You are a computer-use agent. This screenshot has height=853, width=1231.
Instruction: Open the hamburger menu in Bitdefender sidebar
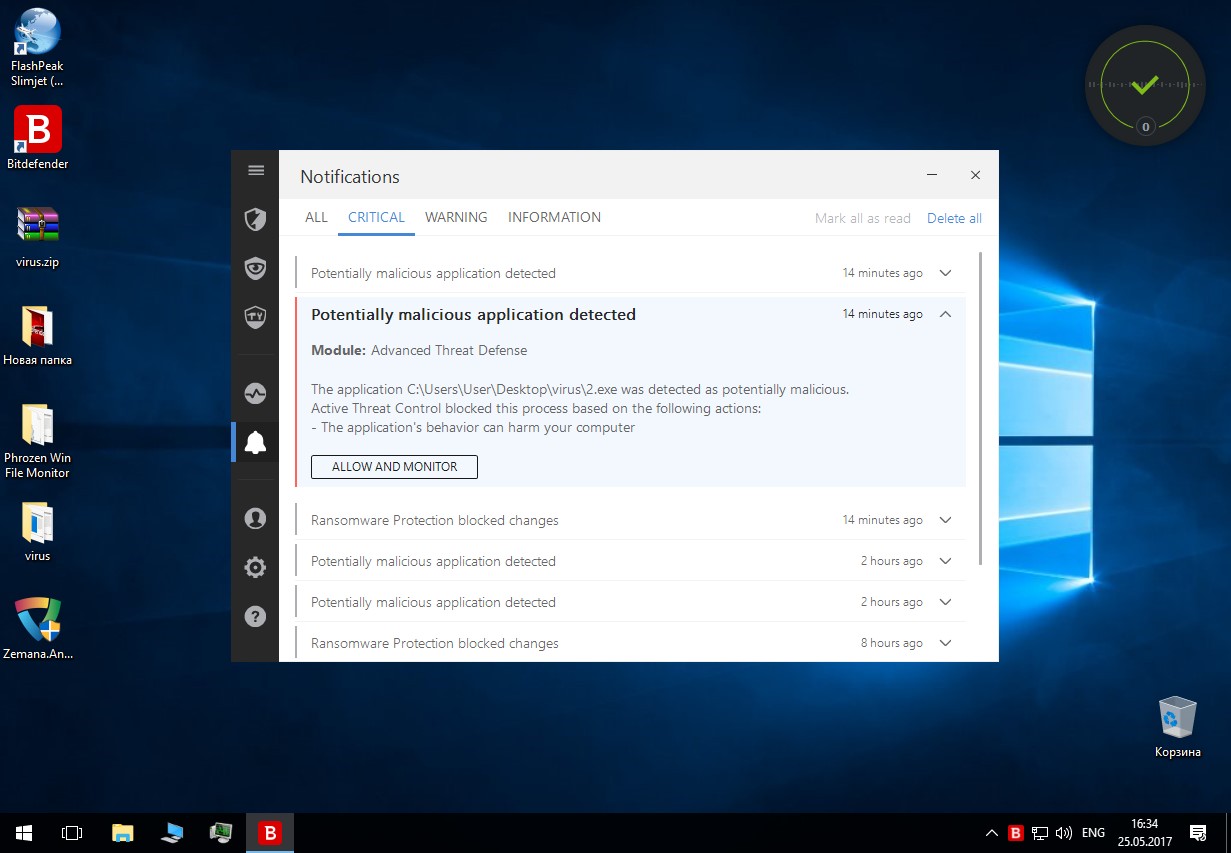pos(256,171)
